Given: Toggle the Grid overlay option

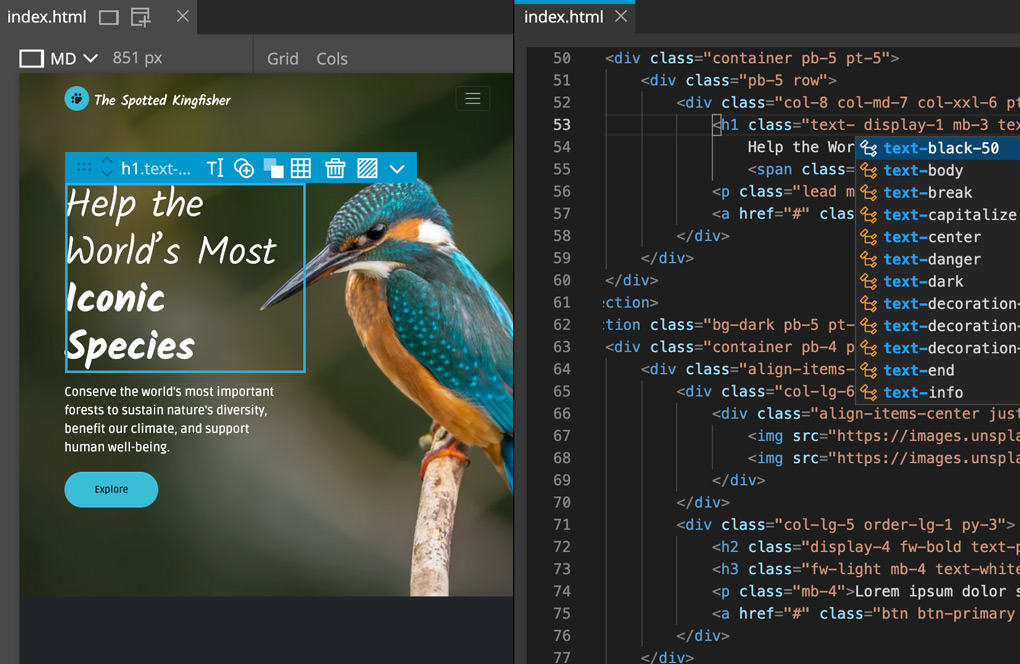Looking at the screenshot, I should point(282,59).
